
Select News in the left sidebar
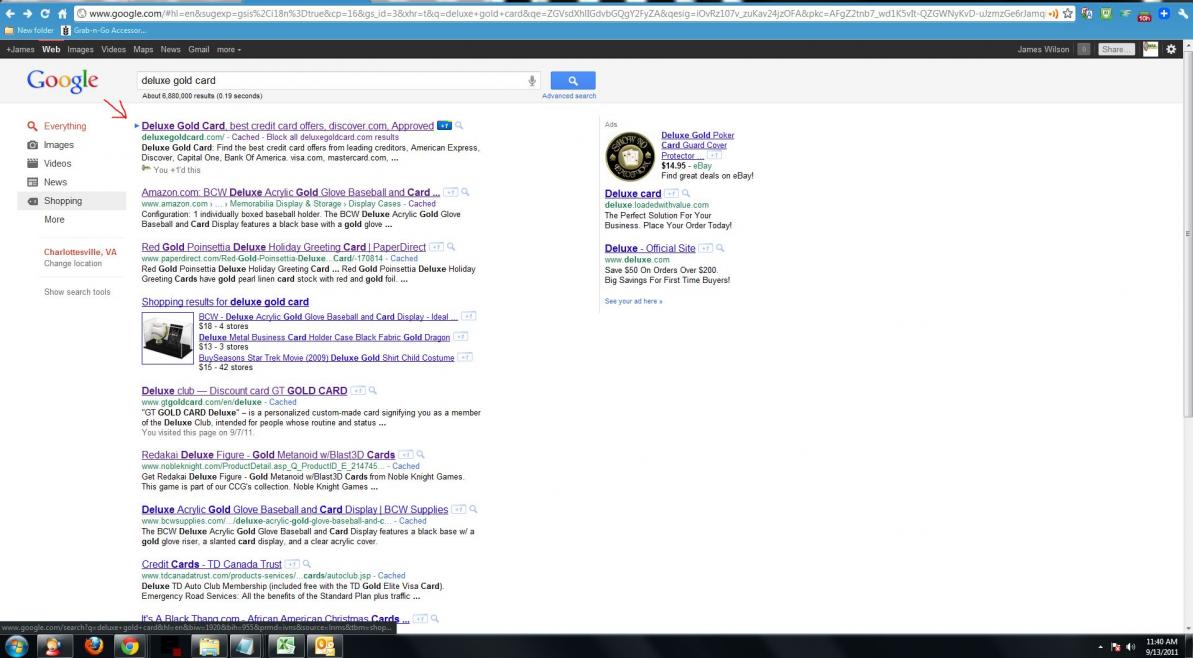click(55, 183)
